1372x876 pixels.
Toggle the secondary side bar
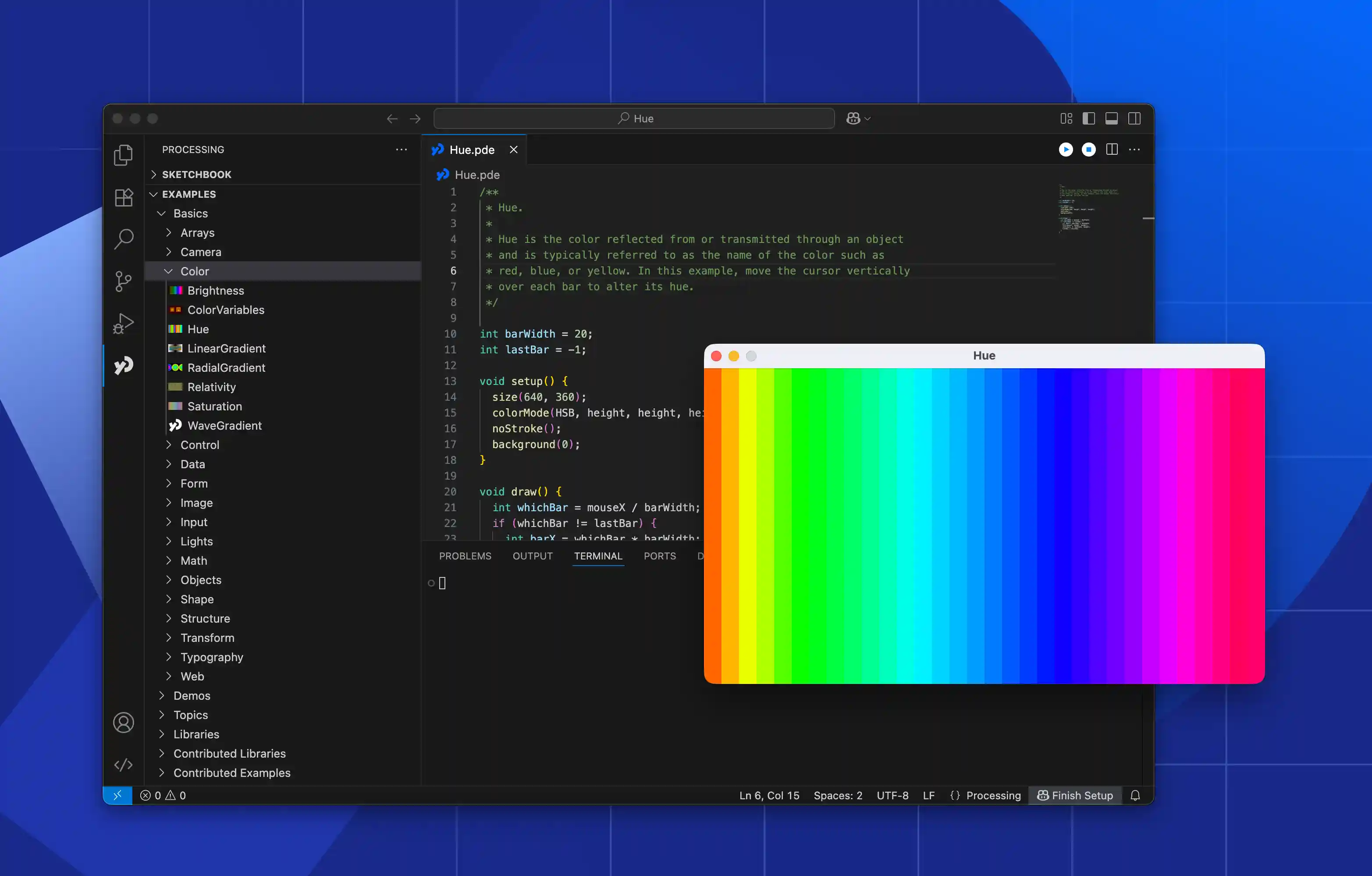tap(1134, 118)
